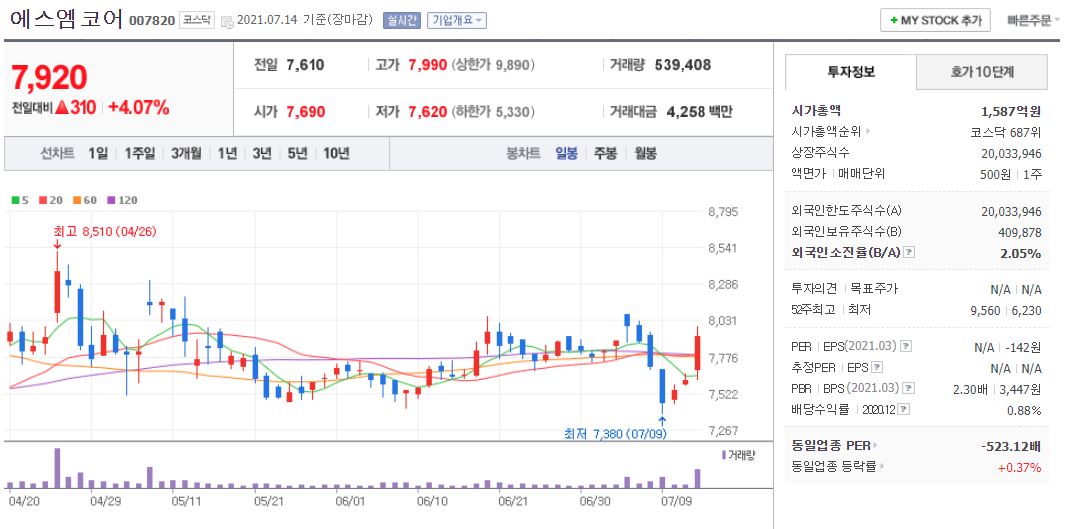Click the green 5-day average legend swatch

pyautogui.click(x=15, y=200)
